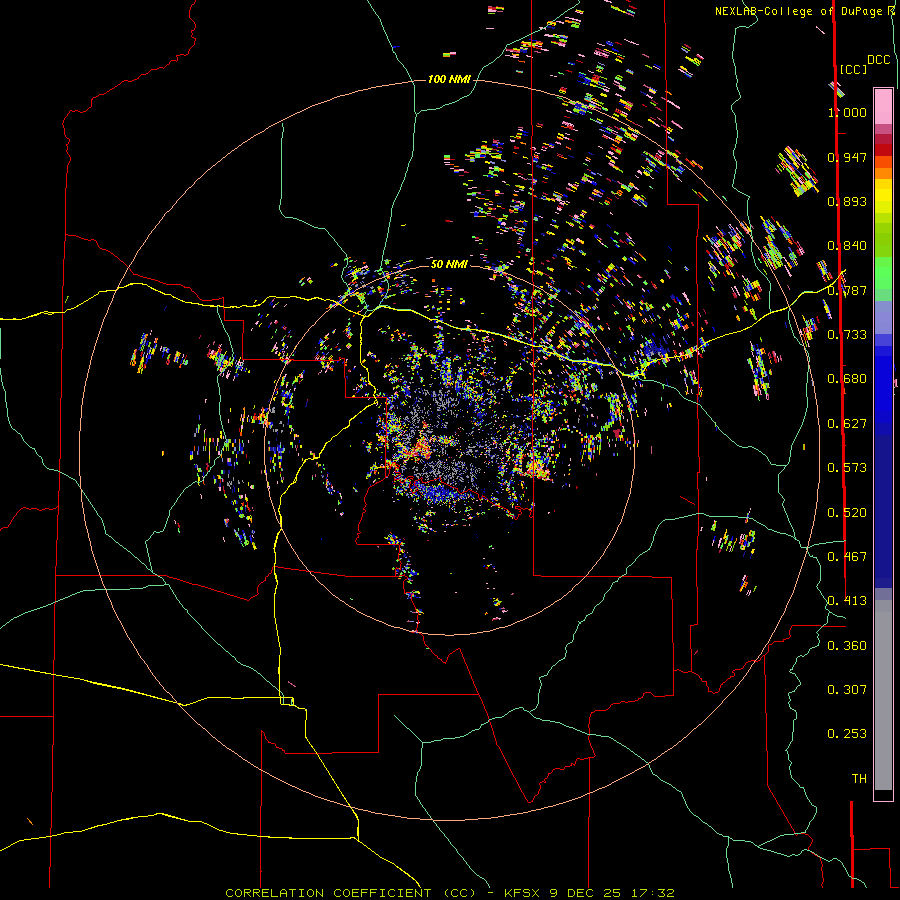Click the 0.787 scale value

click(847, 290)
